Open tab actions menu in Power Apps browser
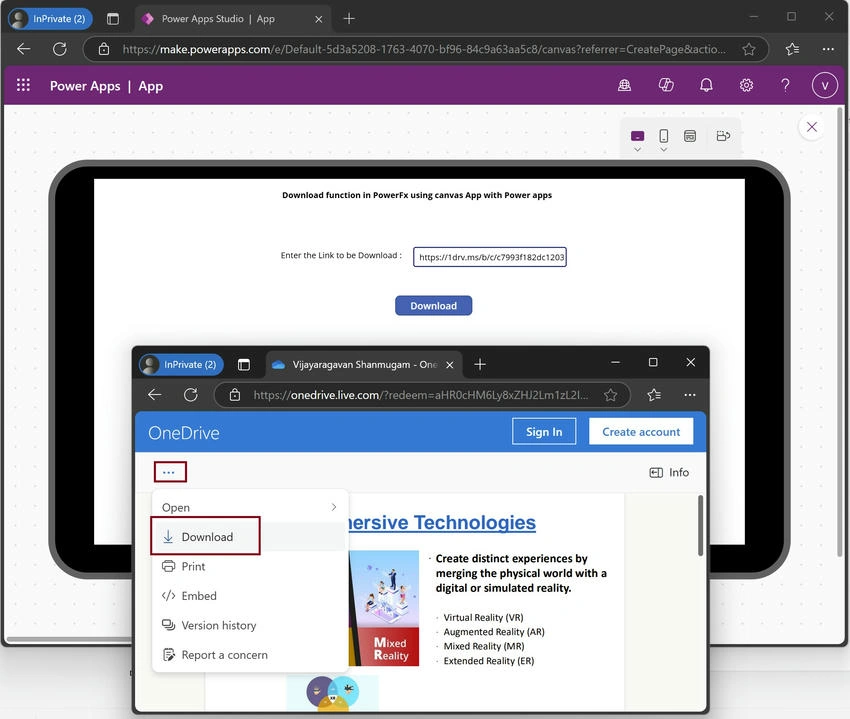This screenshot has height=719, width=850. 113,19
